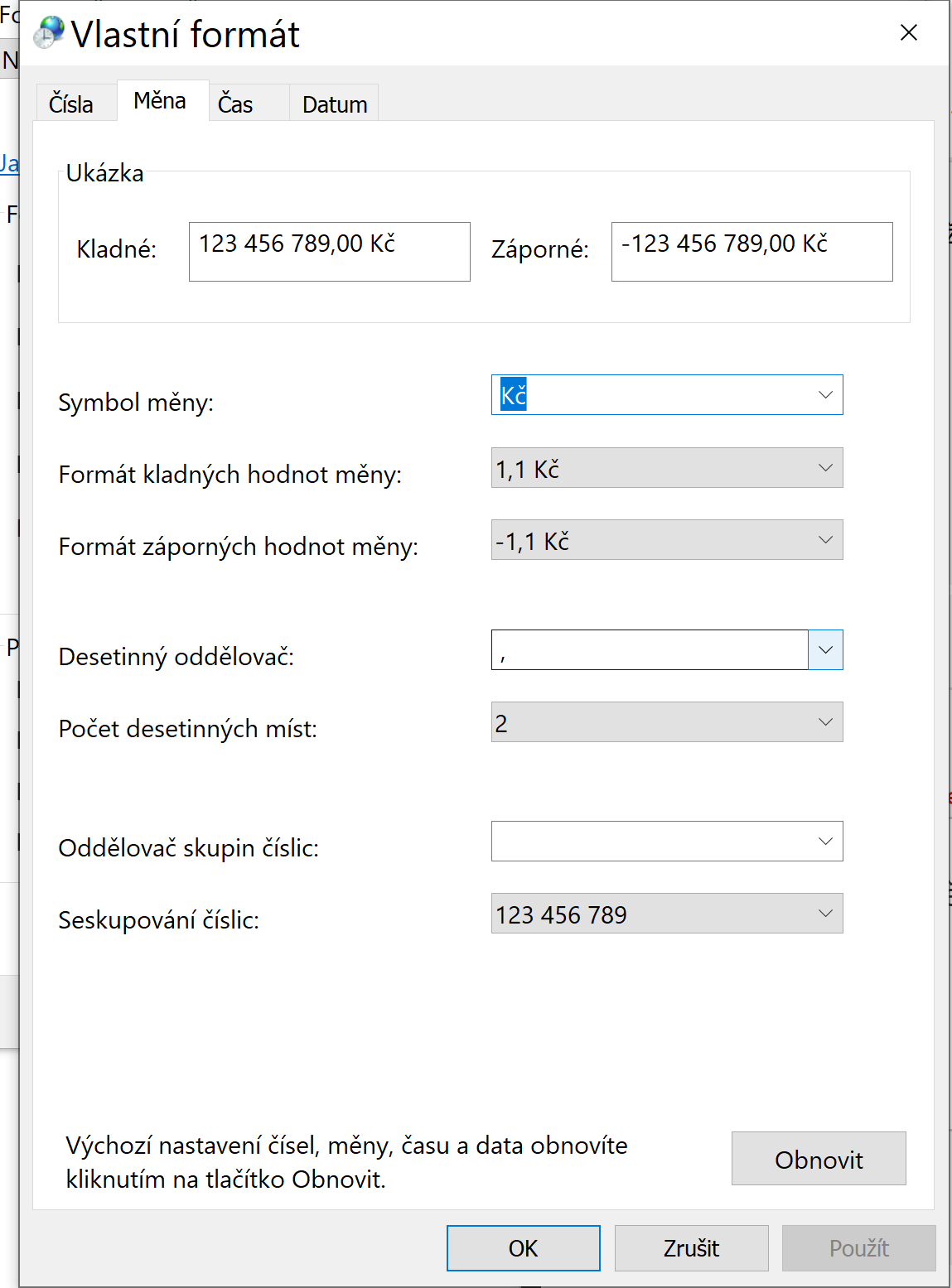Close the Vlastní formát dialog
This screenshot has width=952, height=1288.
(908, 32)
